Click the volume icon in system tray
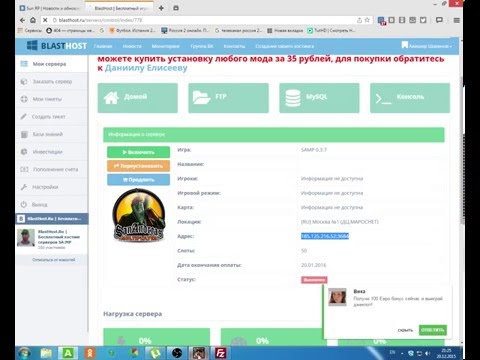Viewport: 480px width, 360px height. coord(428,353)
